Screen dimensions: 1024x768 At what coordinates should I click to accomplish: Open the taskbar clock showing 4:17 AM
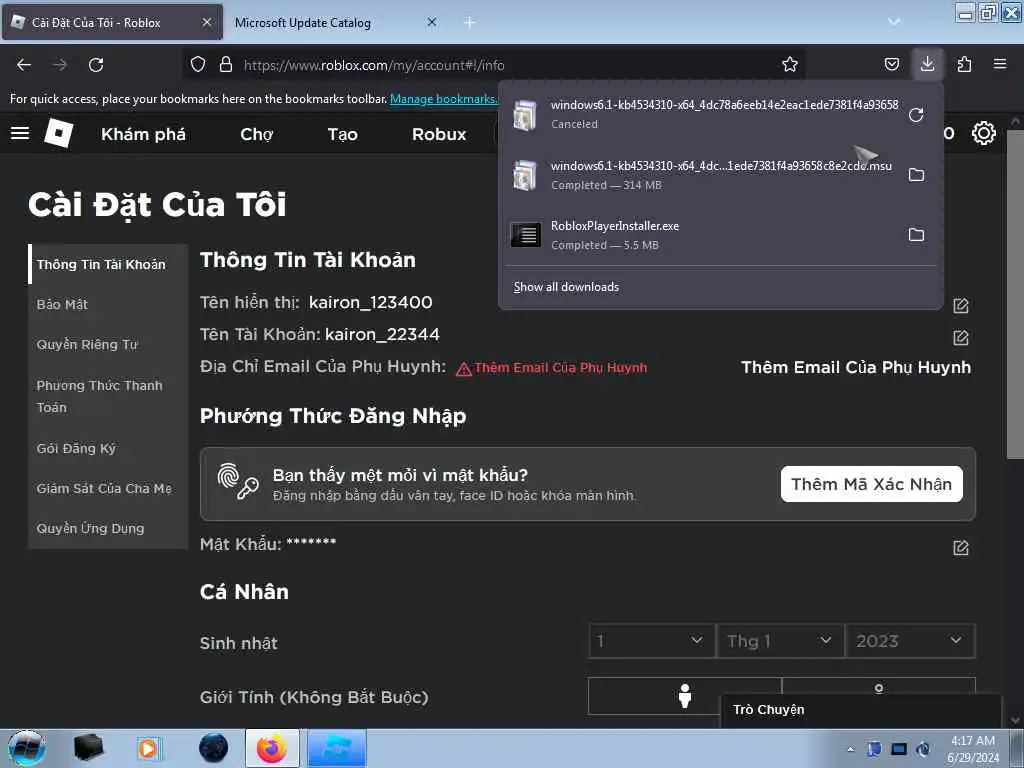coord(972,749)
